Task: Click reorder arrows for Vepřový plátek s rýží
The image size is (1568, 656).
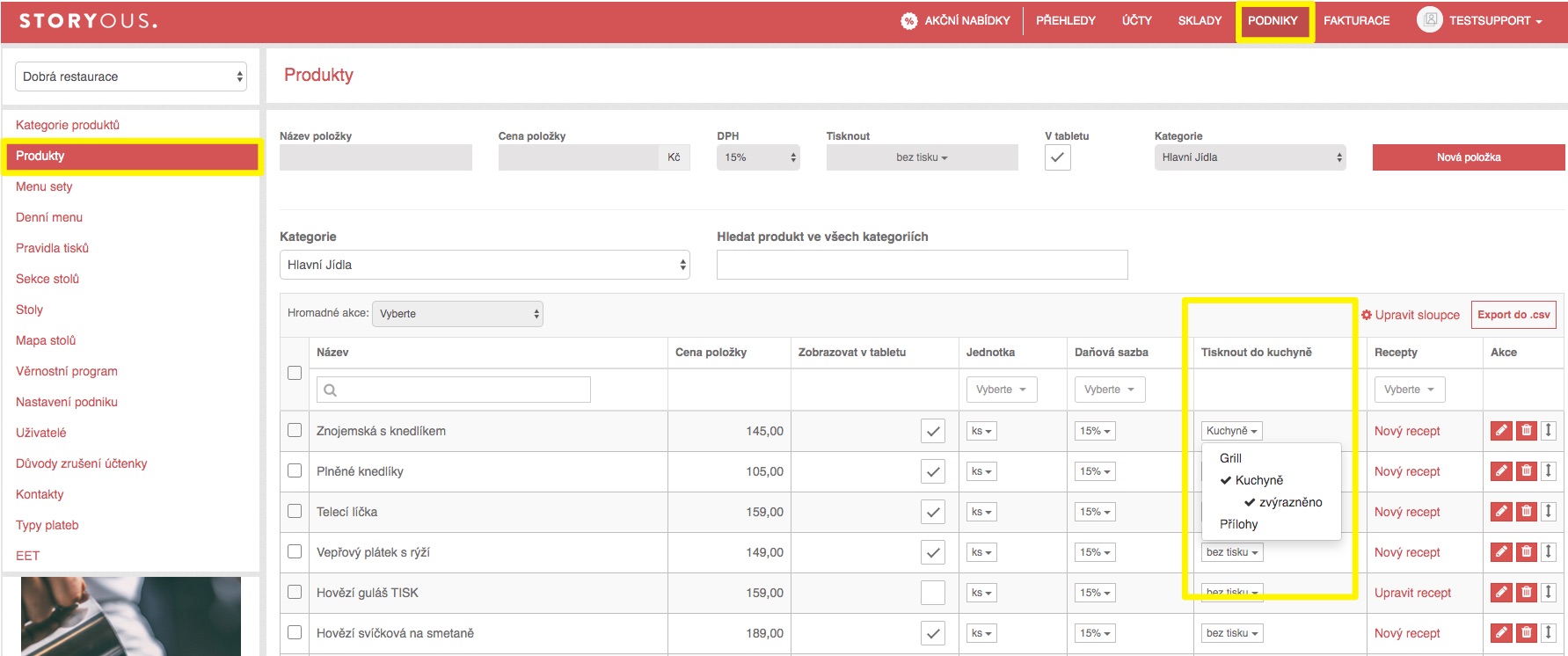Action: pyautogui.click(x=1549, y=552)
